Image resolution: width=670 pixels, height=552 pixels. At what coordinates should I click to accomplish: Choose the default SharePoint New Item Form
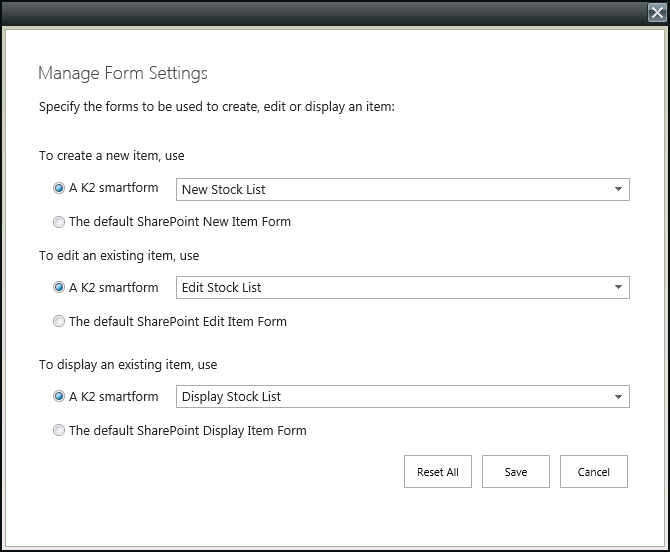[59, 222]
